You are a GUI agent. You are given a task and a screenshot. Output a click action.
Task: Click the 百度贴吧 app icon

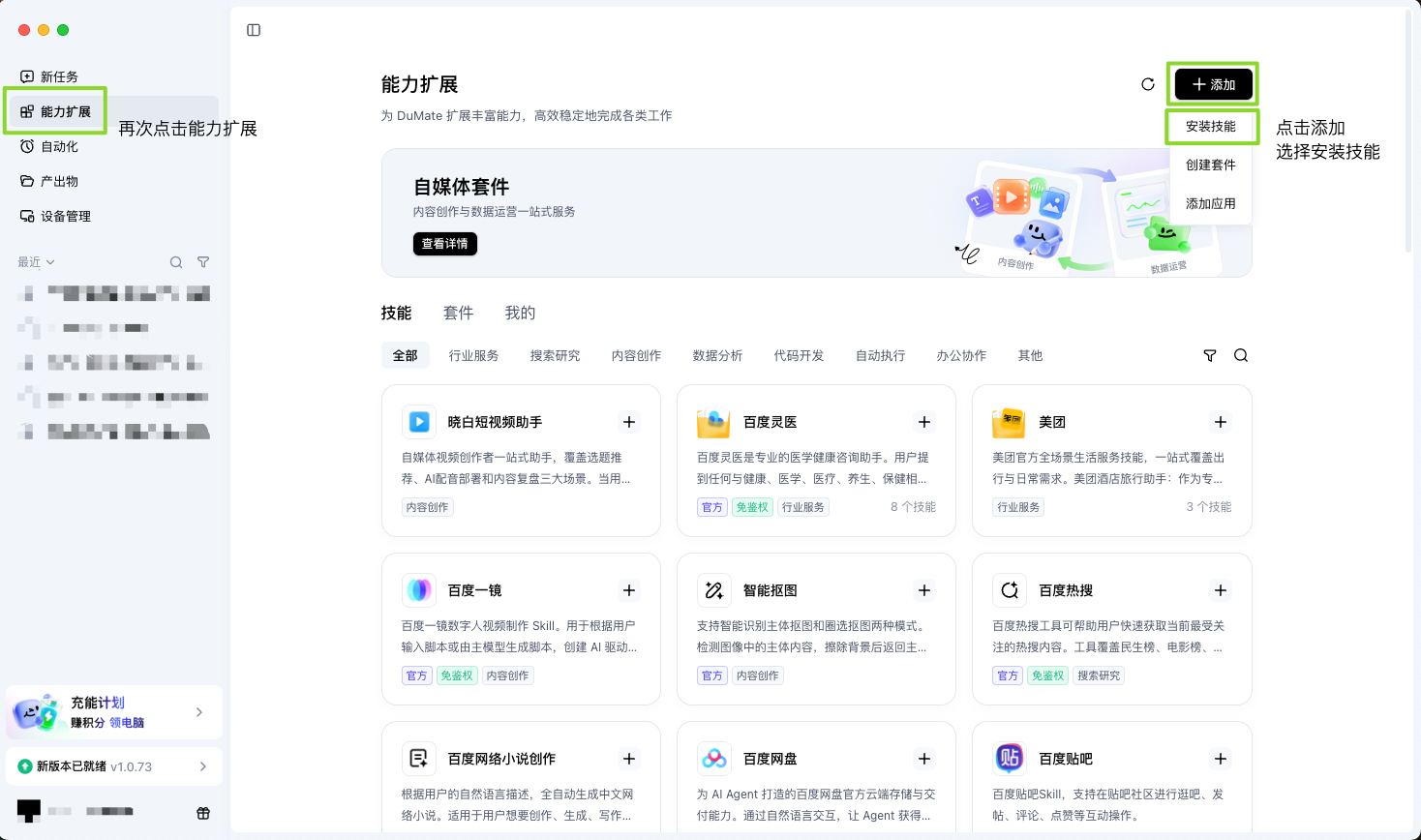[x=1010, y=759]
